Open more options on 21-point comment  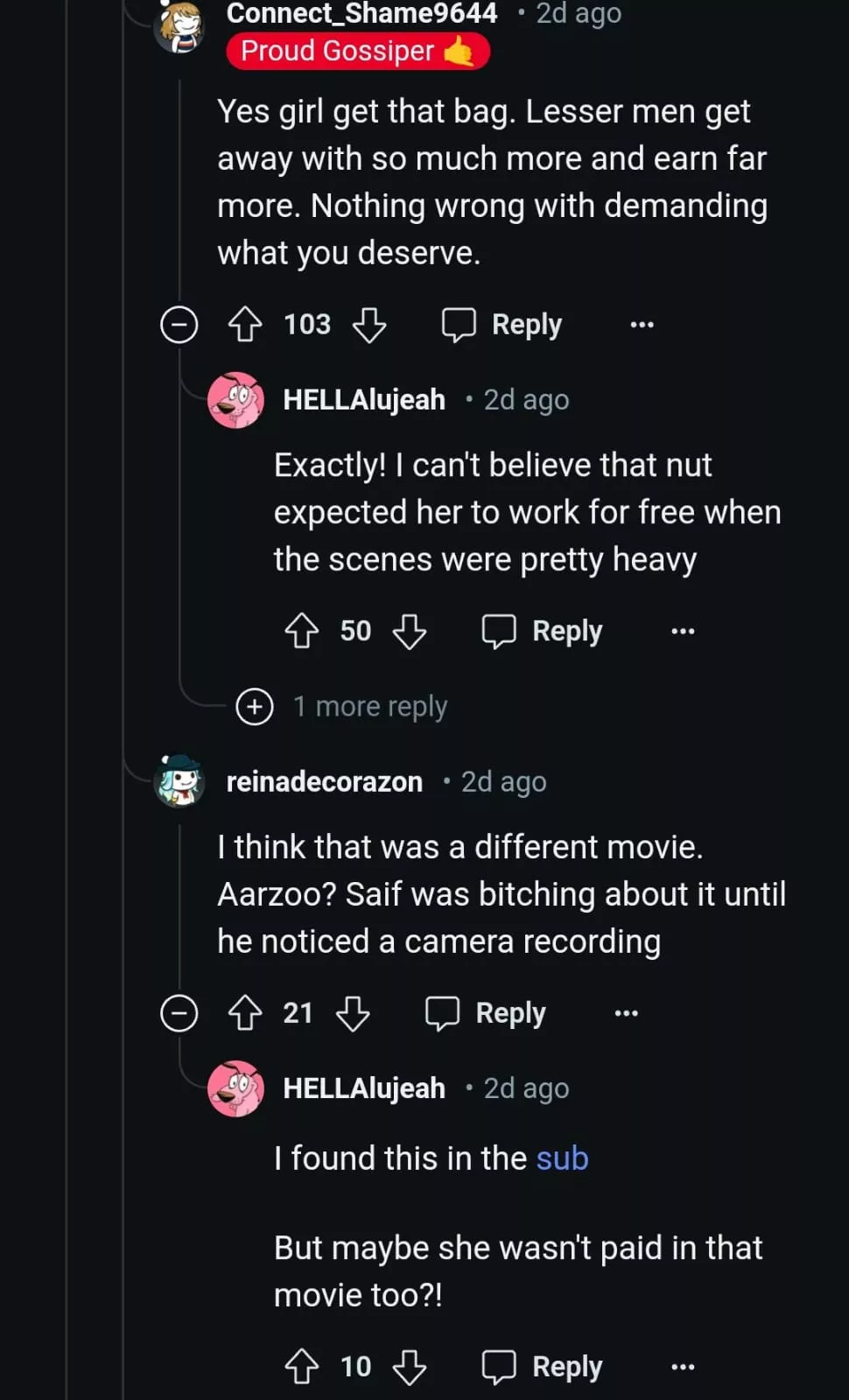click(x=626, y=1013)
